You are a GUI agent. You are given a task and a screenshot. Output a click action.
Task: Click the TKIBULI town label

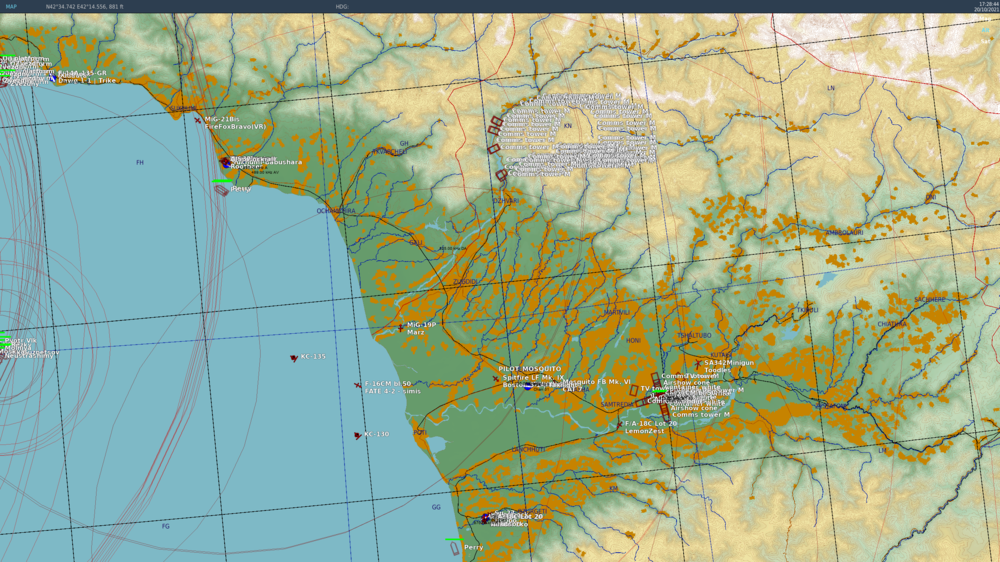[807, 311]
